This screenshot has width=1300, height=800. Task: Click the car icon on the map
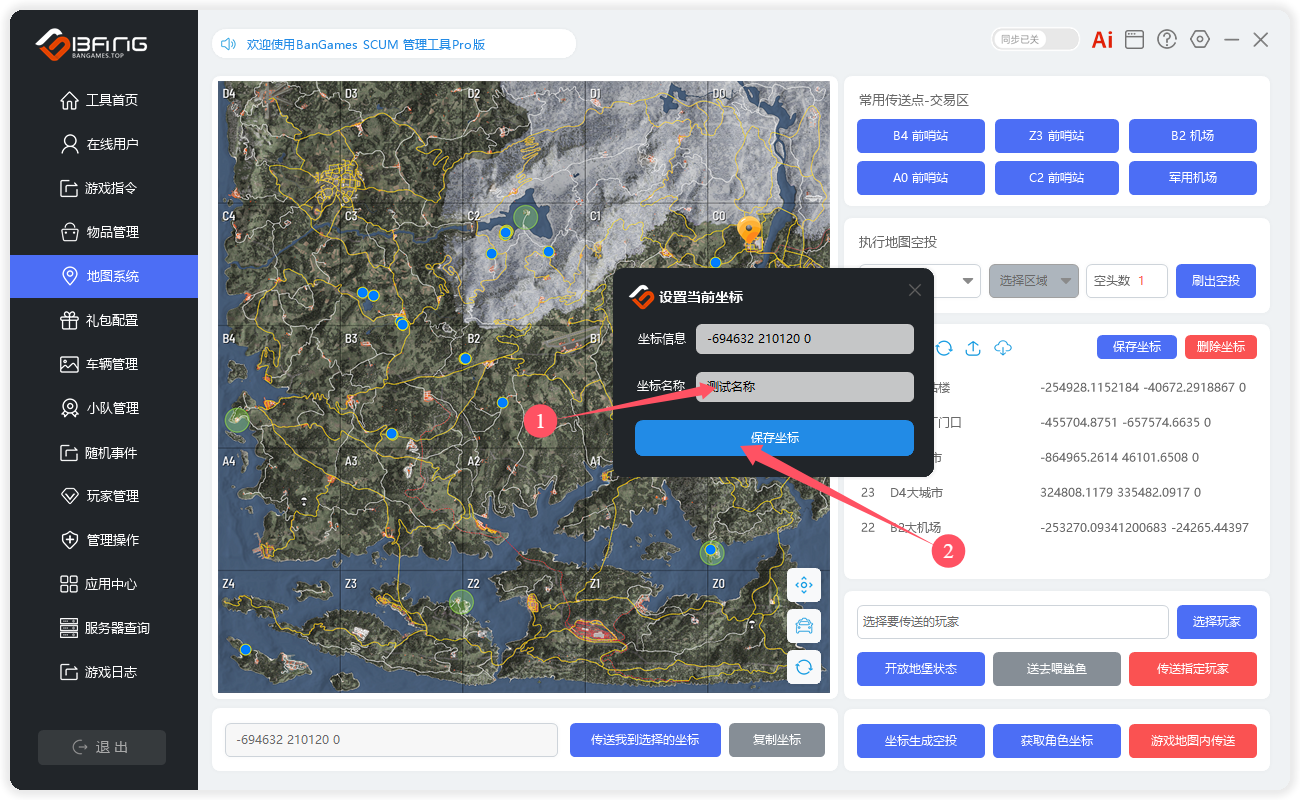803,626
